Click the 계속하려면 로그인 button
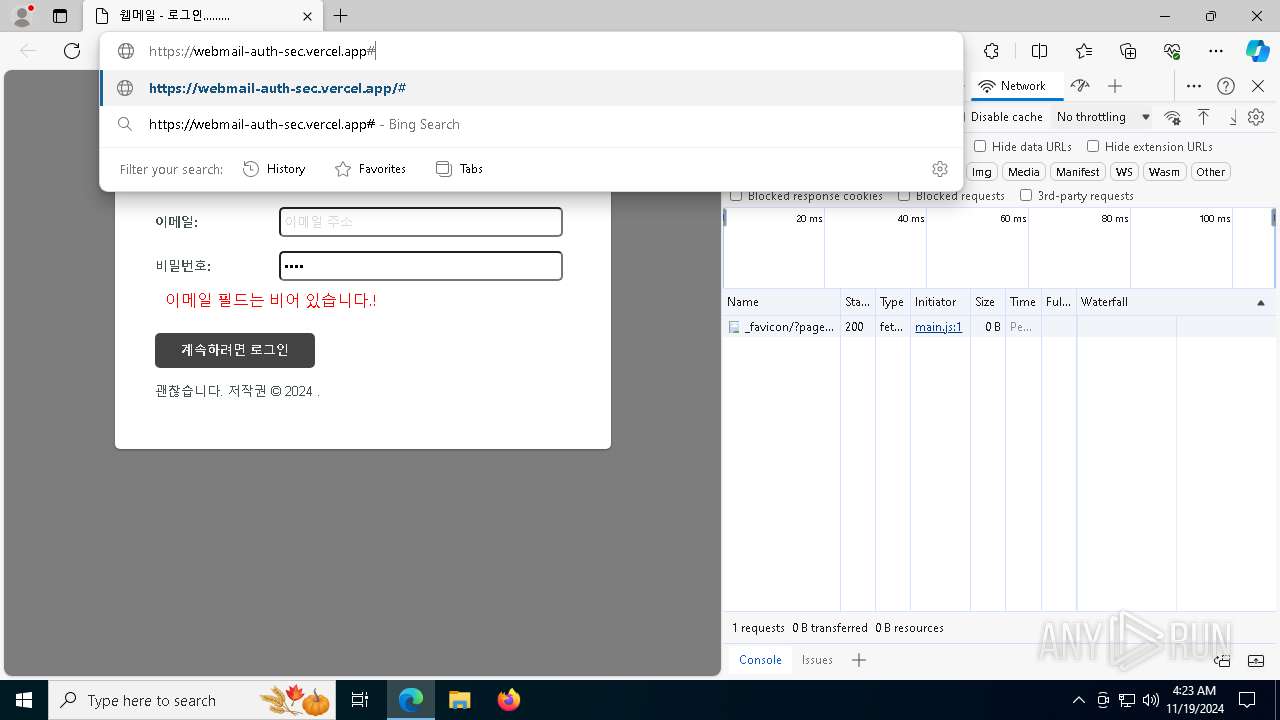The image size is (1280, 720). pos(235,350)
